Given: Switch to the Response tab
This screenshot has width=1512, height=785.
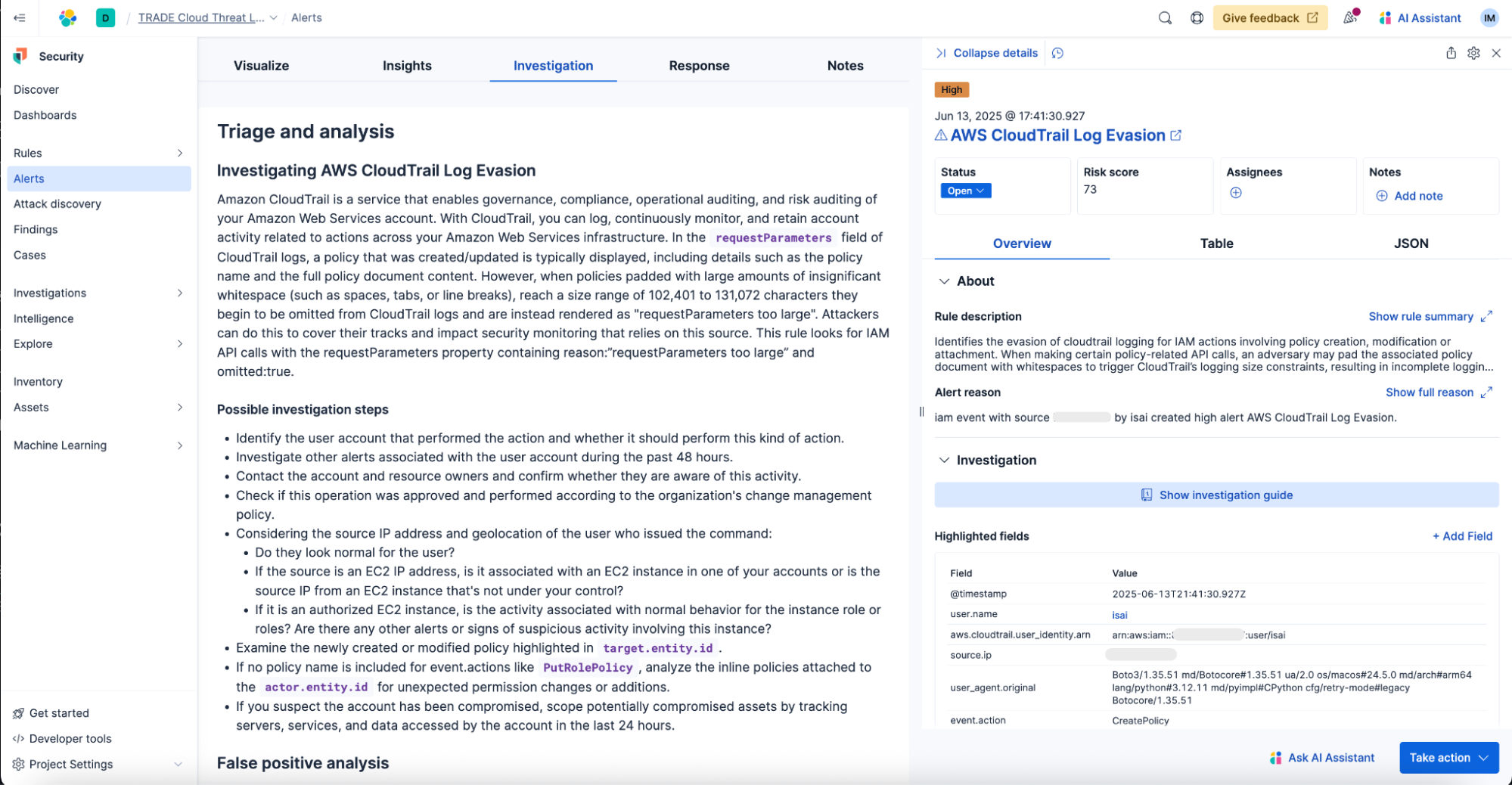Looking at the screenshot, I should coord(699,66).
